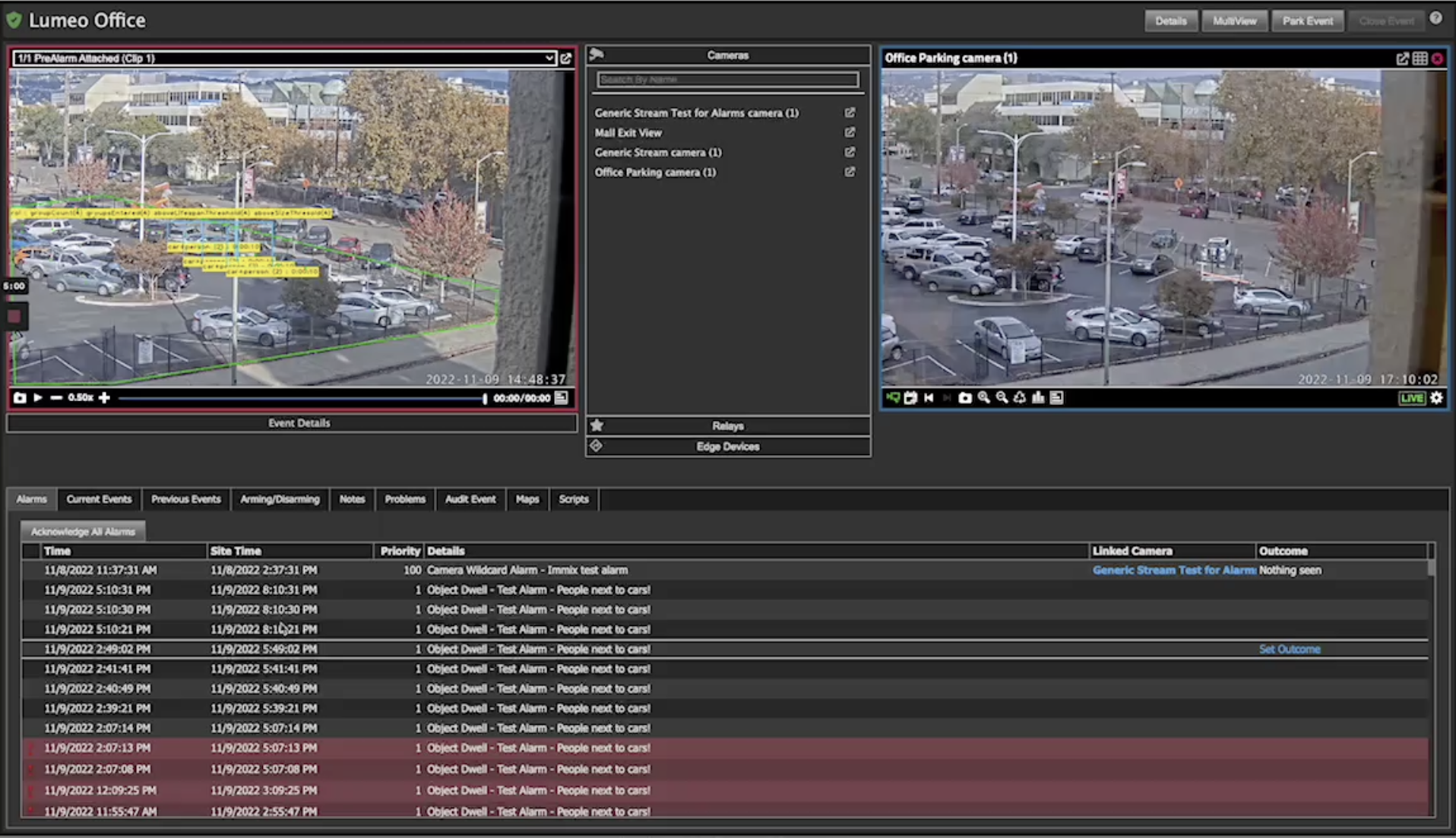Screen dimensions: 1456x838
Task: Open the calendar date picker for the live camera
Action: point(910,398)
